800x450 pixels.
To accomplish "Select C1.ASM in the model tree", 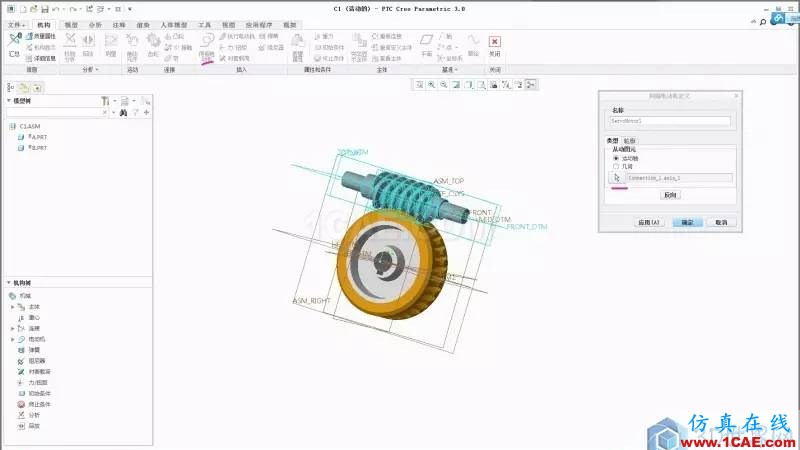I will click(x=25, y=127).
